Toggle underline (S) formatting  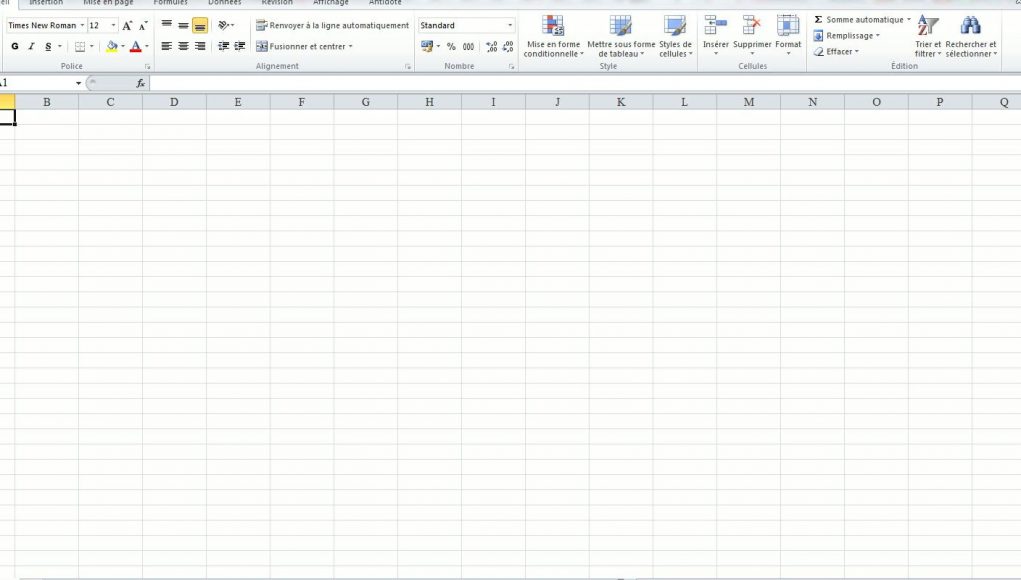48,46
